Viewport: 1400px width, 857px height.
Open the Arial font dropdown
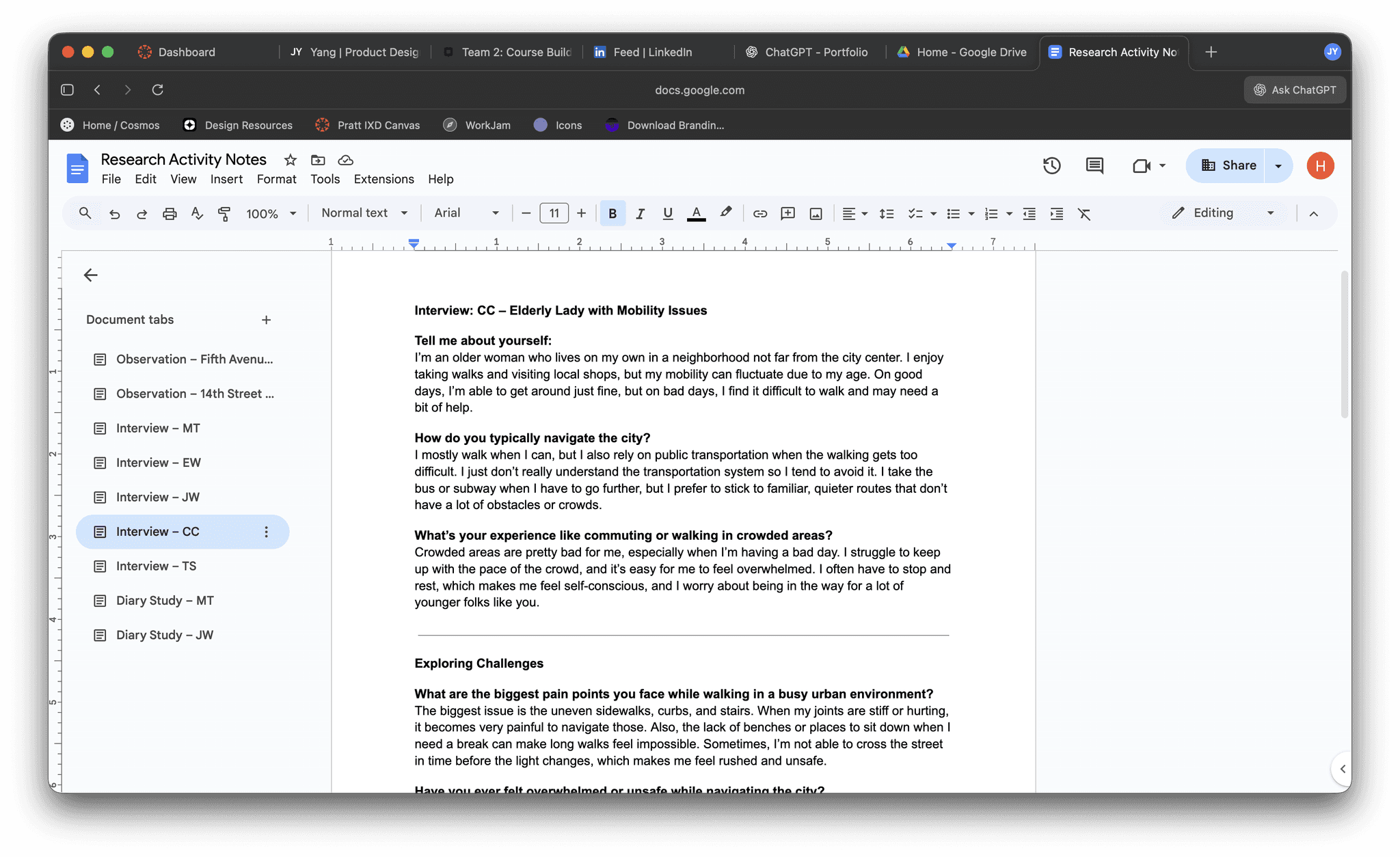coord(466,213)
